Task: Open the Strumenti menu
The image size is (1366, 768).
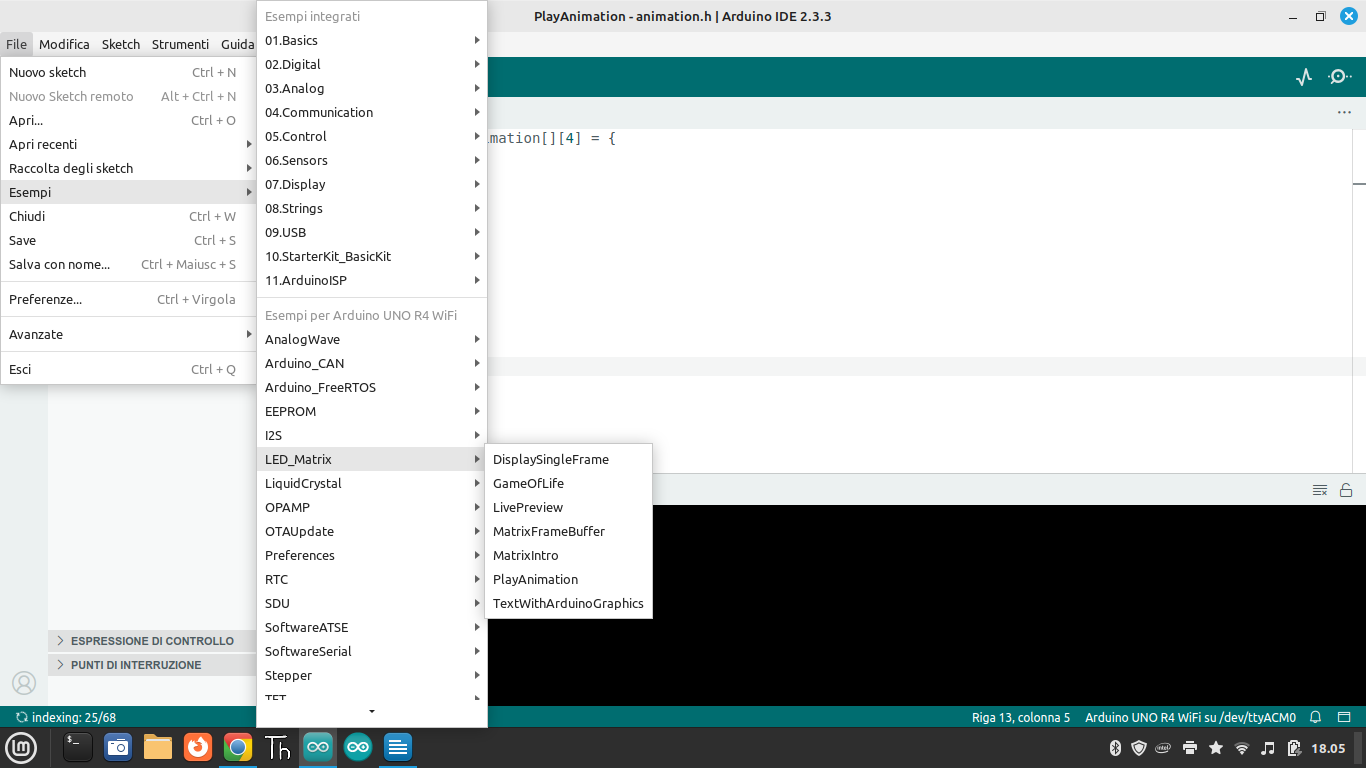Action: click(180, 44)
